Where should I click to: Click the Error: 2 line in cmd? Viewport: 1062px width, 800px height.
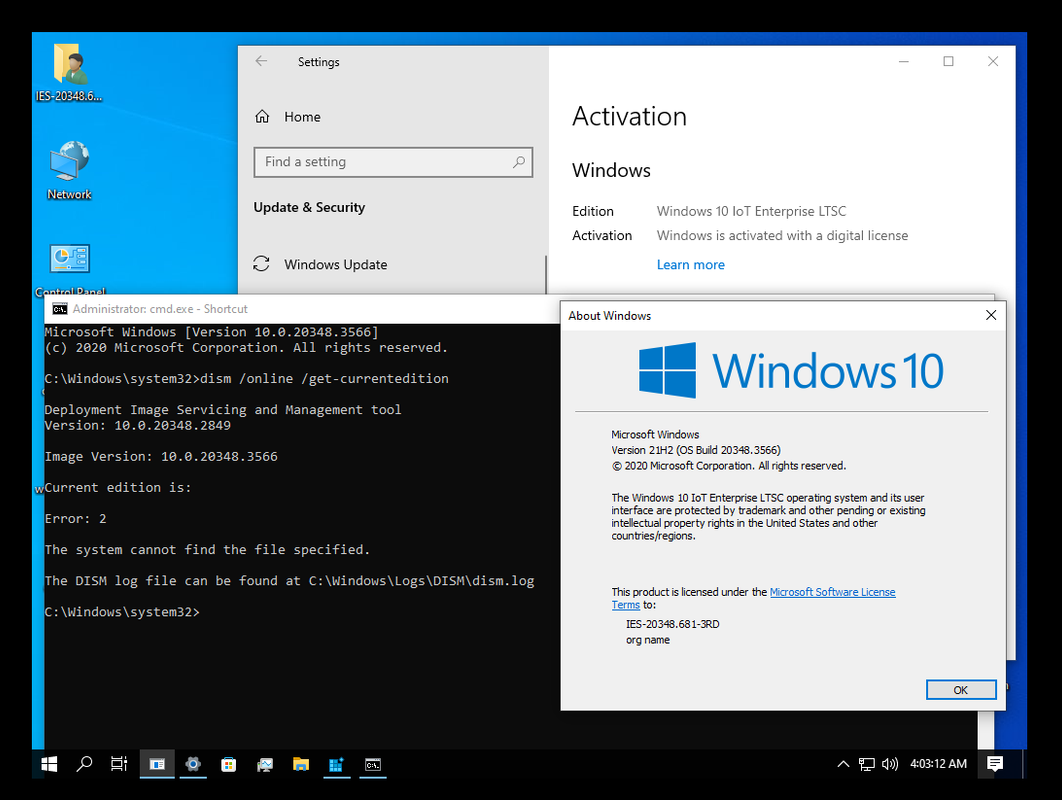point(75,519)
